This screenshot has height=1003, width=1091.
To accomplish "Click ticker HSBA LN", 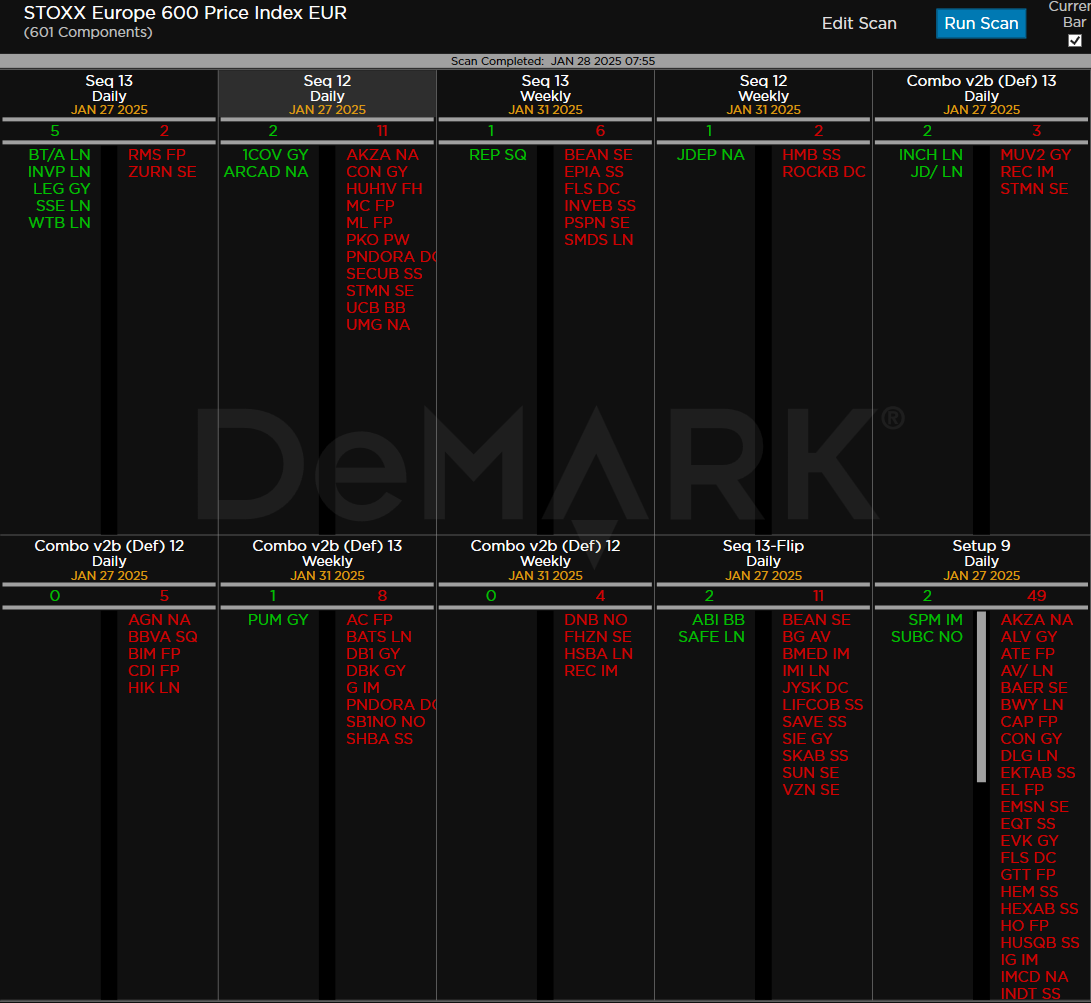I will [598, 654].
